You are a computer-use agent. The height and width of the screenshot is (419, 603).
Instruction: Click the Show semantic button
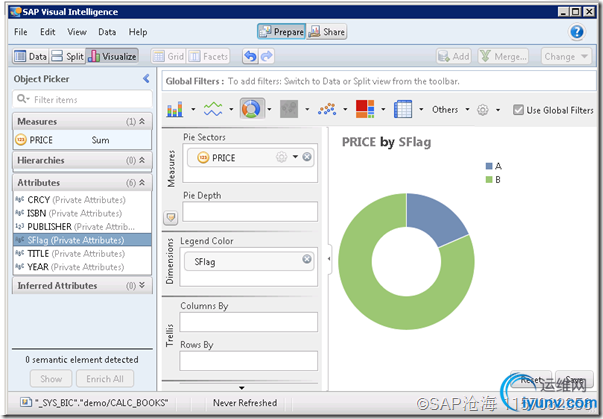51,379
